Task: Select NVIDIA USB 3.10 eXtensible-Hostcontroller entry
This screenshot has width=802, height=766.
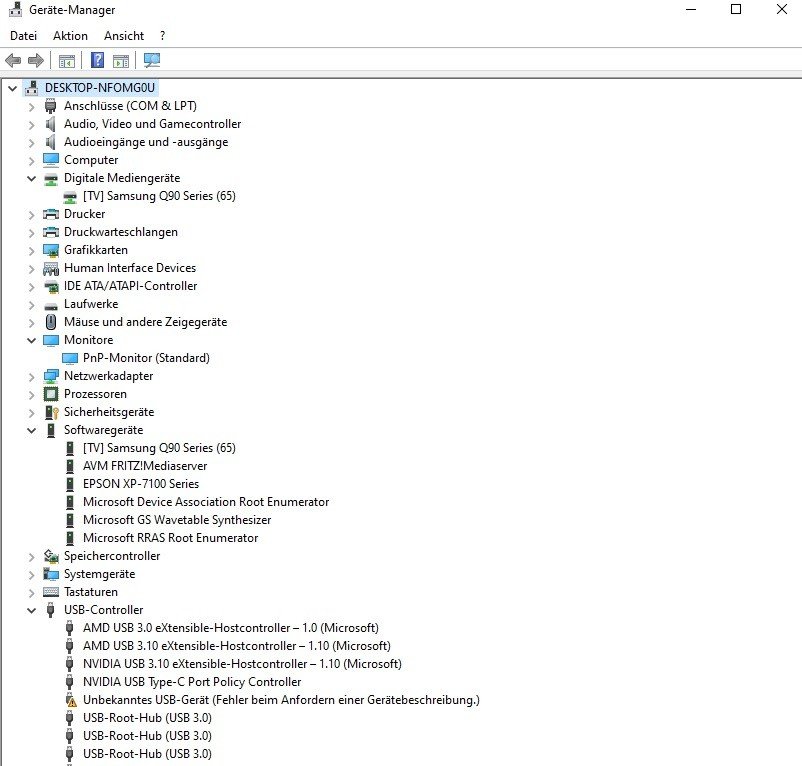Action: [x=242, y=664]
